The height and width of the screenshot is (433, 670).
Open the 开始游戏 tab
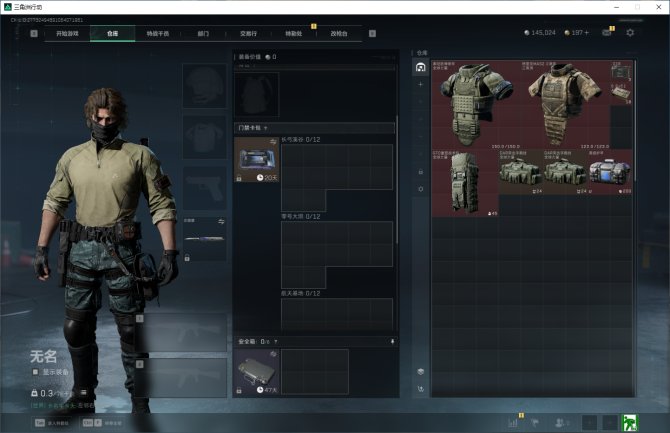[67, 33]
